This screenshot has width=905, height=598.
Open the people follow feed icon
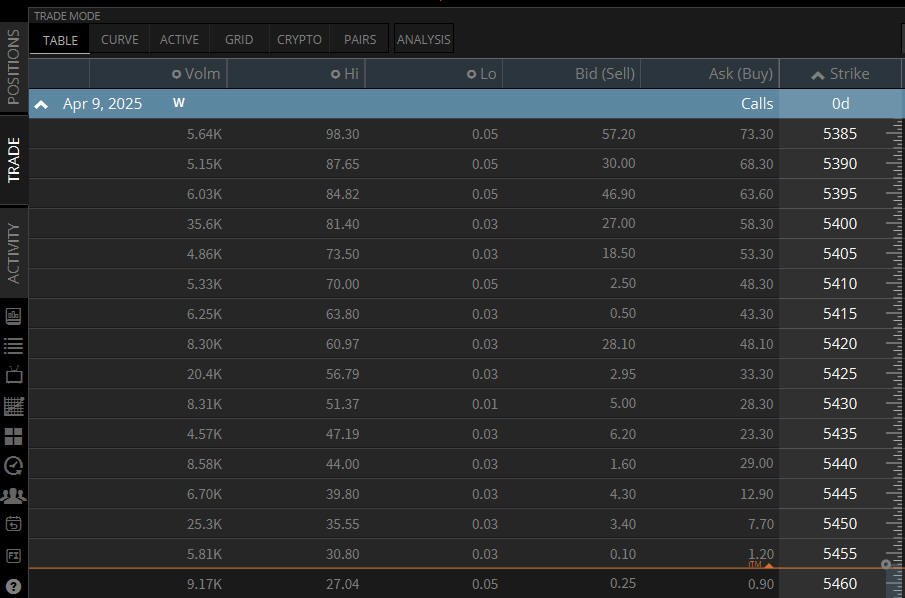tap(13, 495)
